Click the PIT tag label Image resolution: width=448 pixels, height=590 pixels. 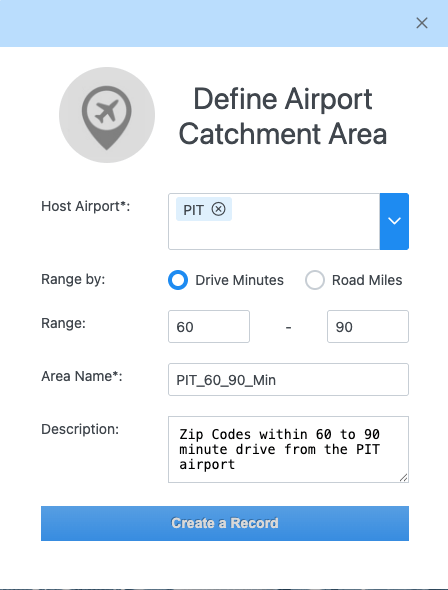(x=194, y=210)
